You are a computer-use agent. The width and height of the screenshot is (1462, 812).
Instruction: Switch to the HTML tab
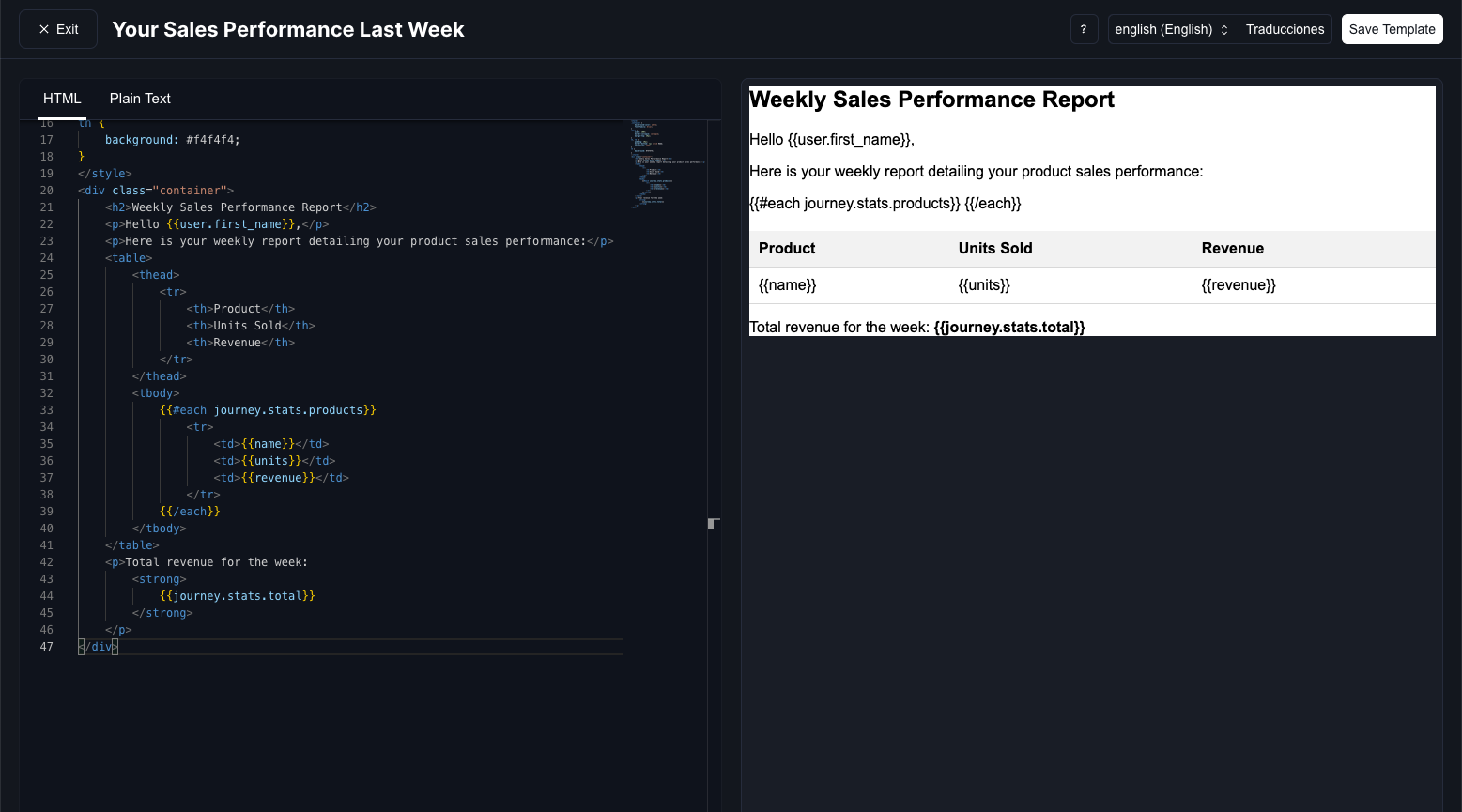[62, 99]
